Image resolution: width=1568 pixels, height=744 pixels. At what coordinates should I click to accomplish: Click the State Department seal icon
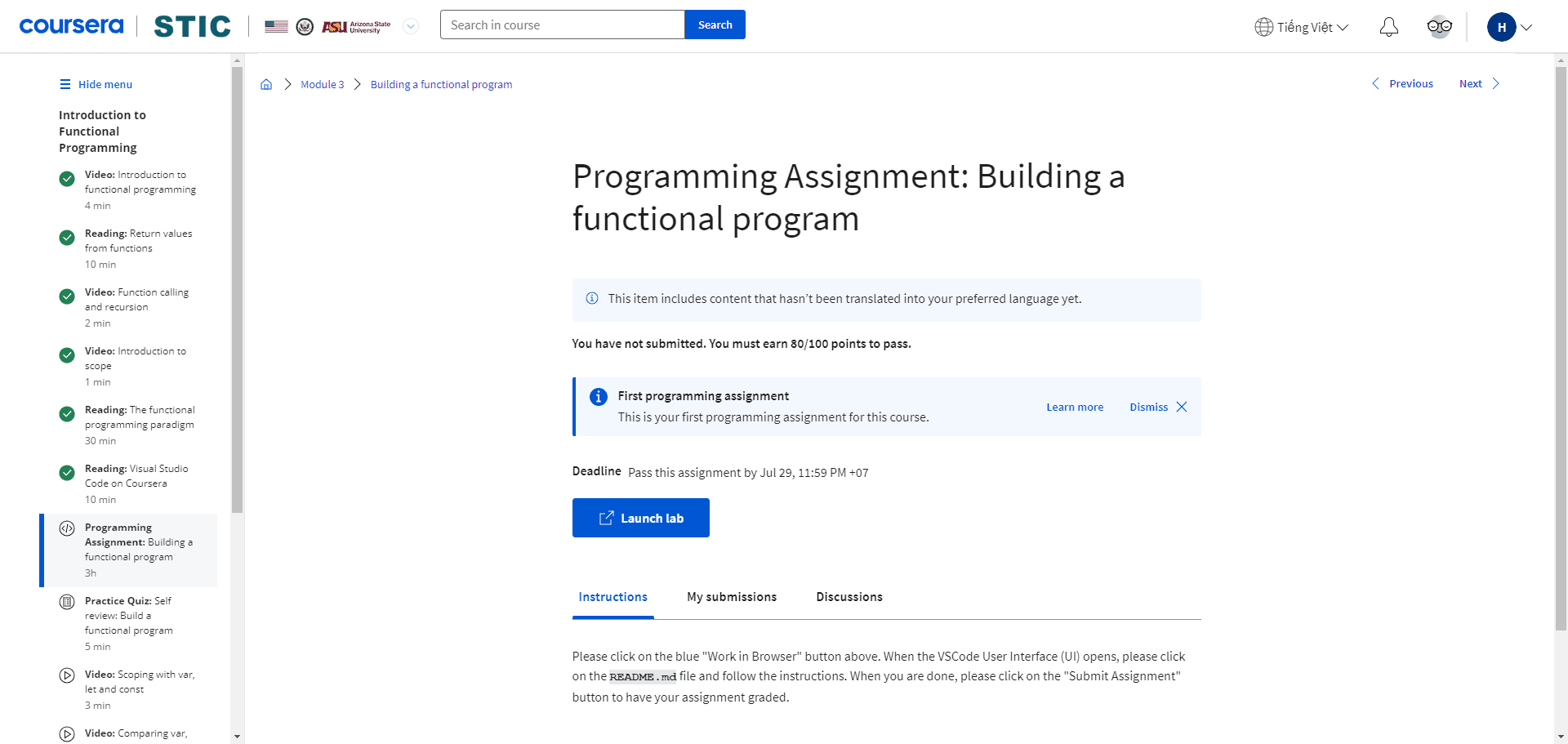tap(305, 27)
